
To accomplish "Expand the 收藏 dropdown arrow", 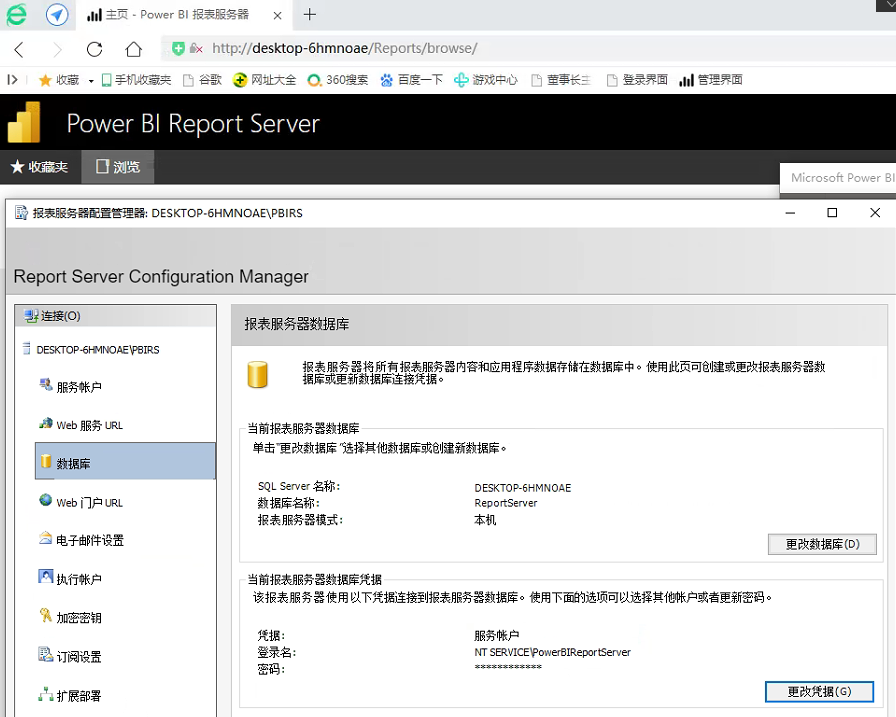I will click(91, 81).
